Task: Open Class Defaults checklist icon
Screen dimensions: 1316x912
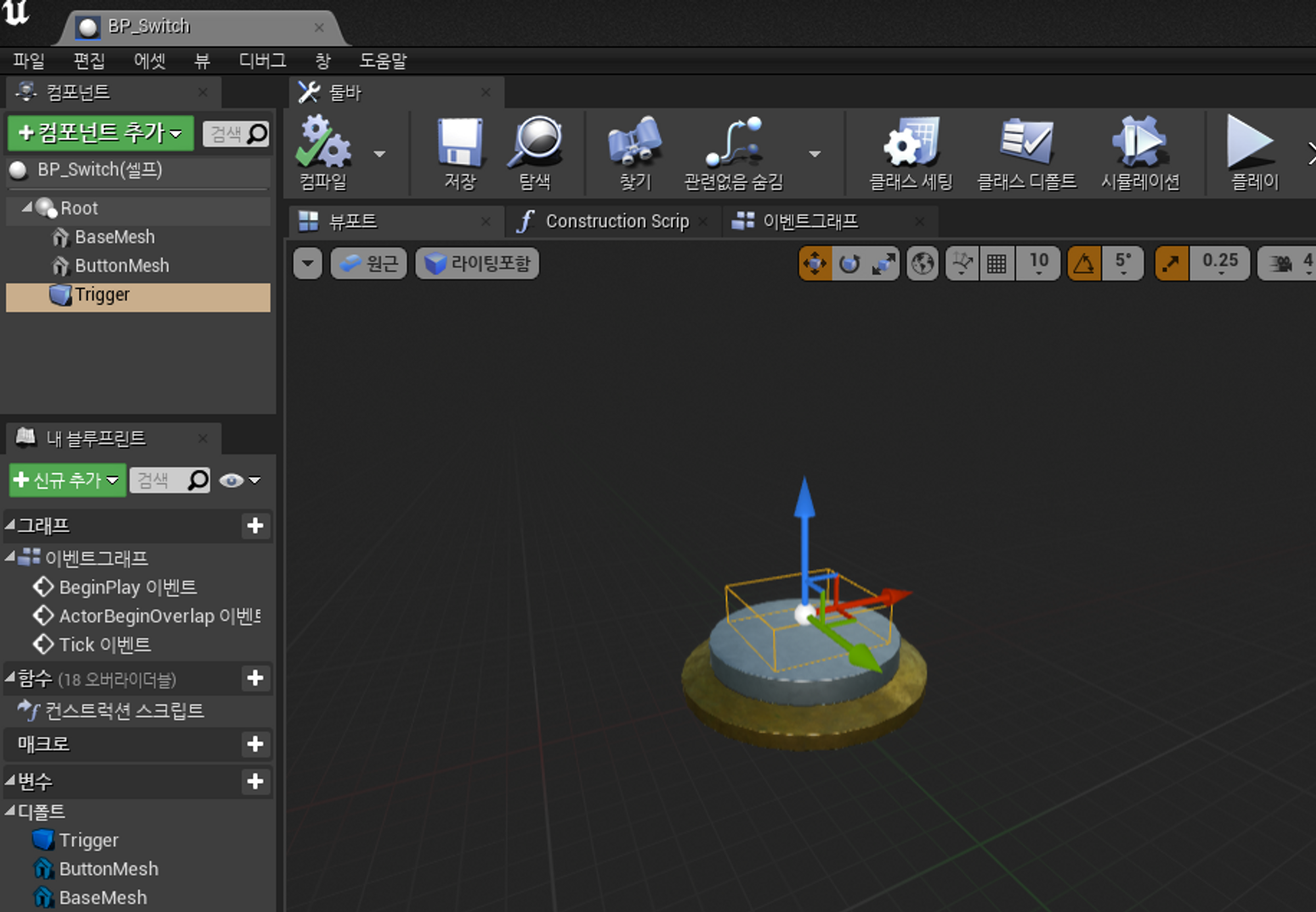Action: click(1026, 142)
